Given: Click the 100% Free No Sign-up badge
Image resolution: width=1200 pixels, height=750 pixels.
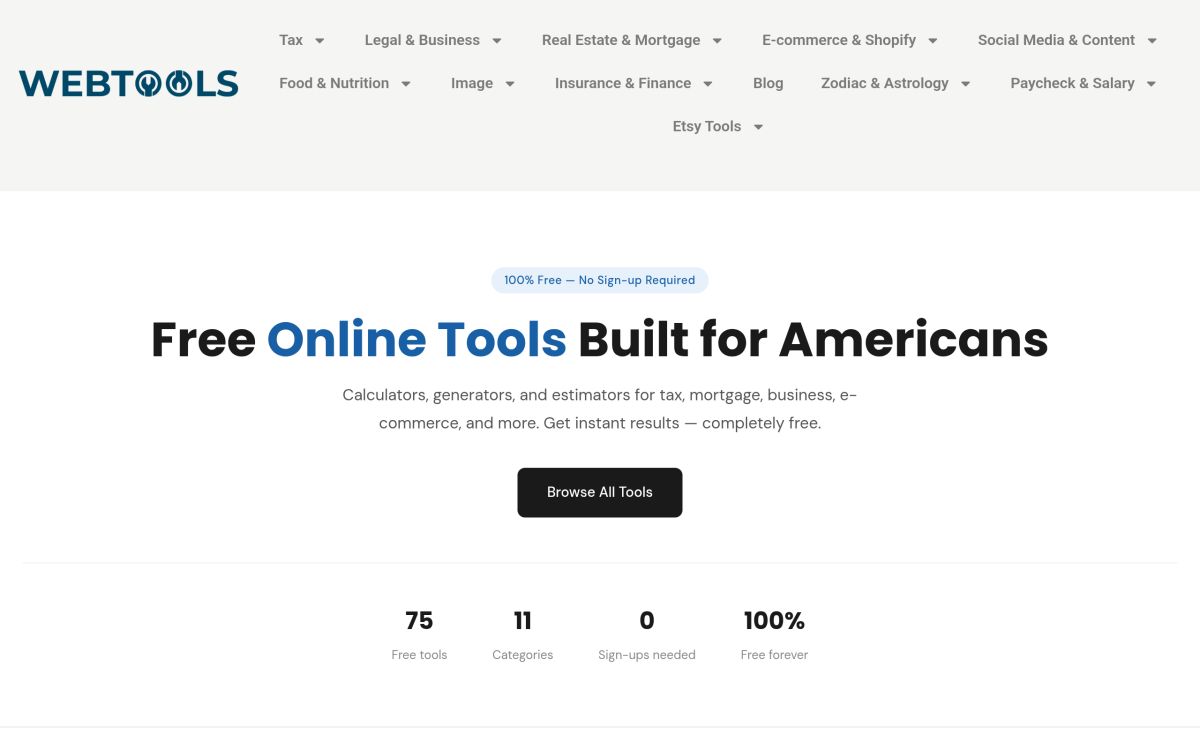Looking at the screenshot, I should (600, 280).
